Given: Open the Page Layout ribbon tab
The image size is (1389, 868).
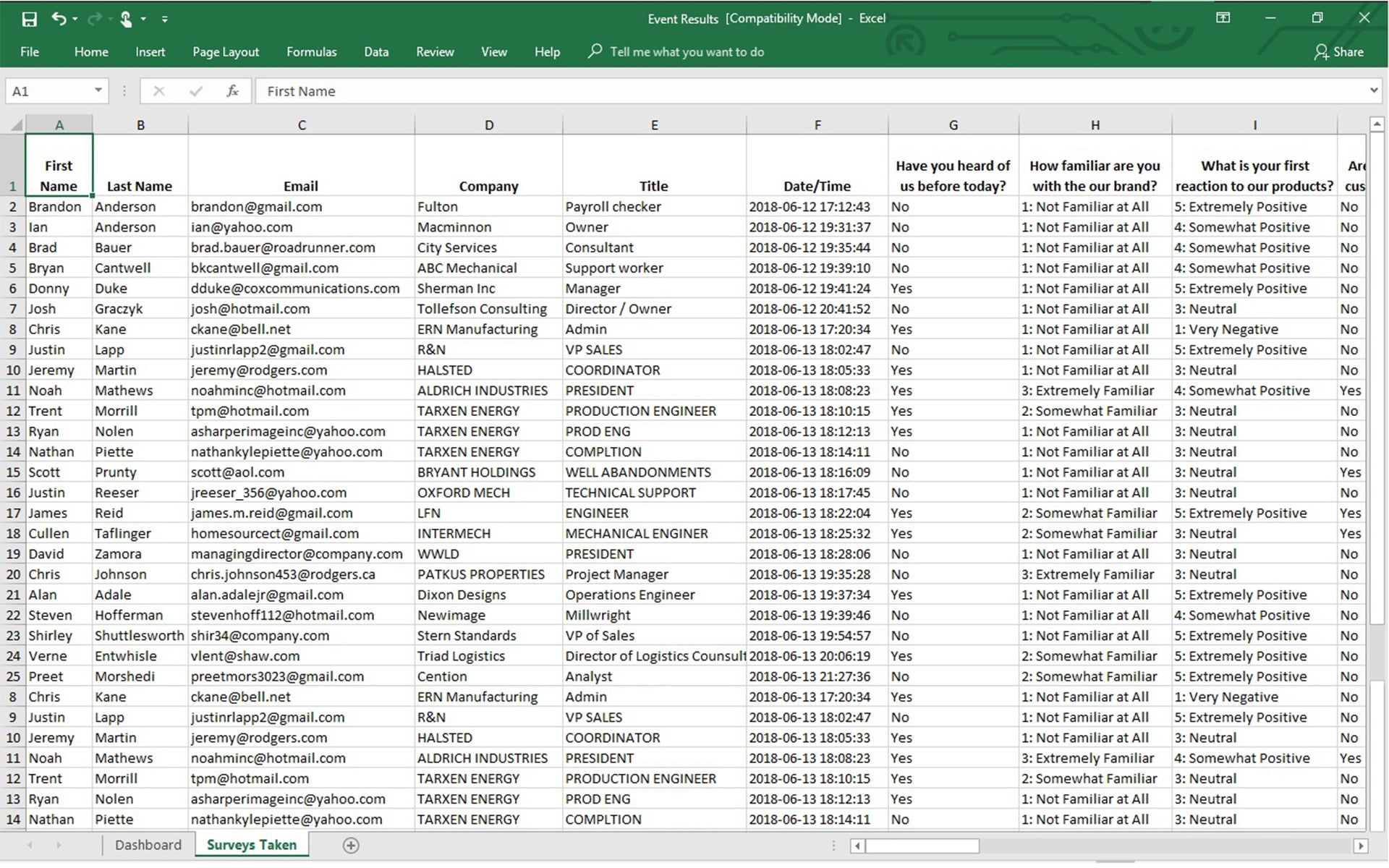Looking at the screenshot, I should pos(226,52).
